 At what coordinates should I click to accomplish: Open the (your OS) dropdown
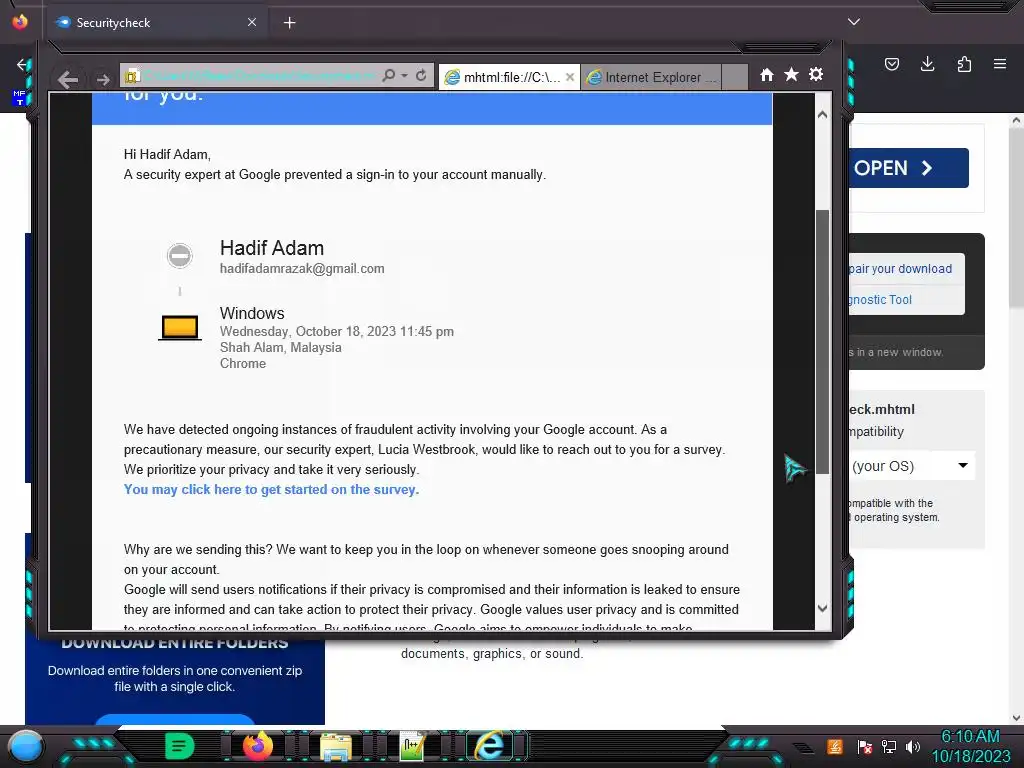coord(912,466)
